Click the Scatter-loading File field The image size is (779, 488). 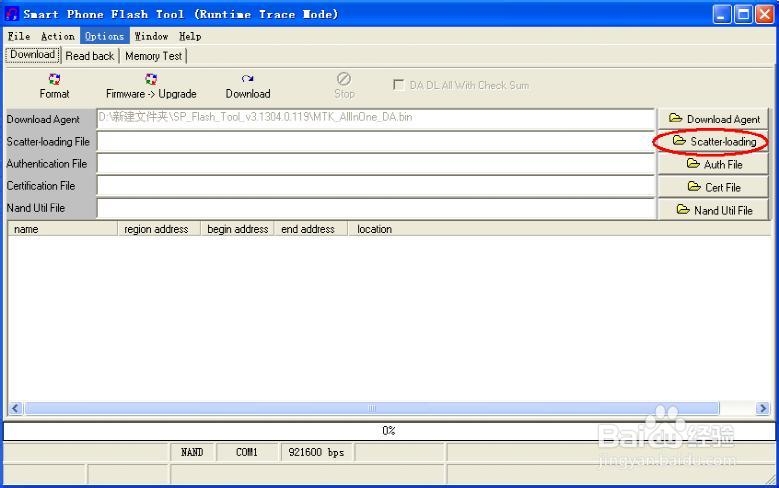(x=376, y=142)
